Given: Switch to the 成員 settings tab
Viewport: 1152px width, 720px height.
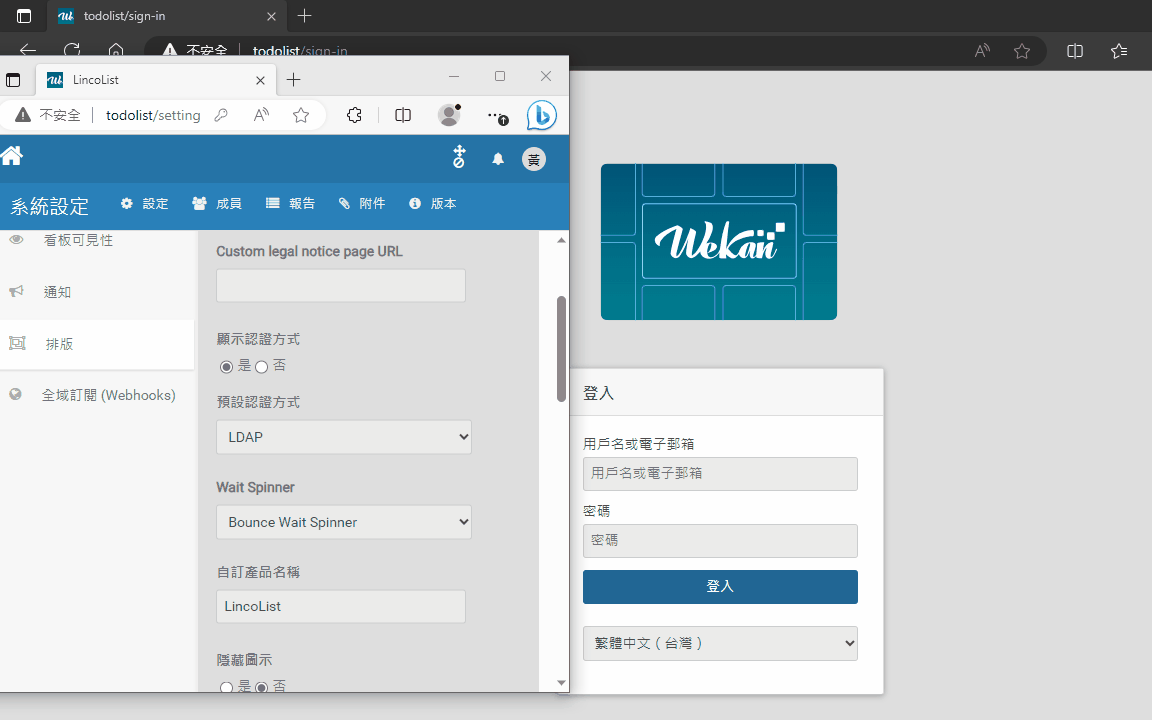Looking at the screenshot, I should point(216,203).
